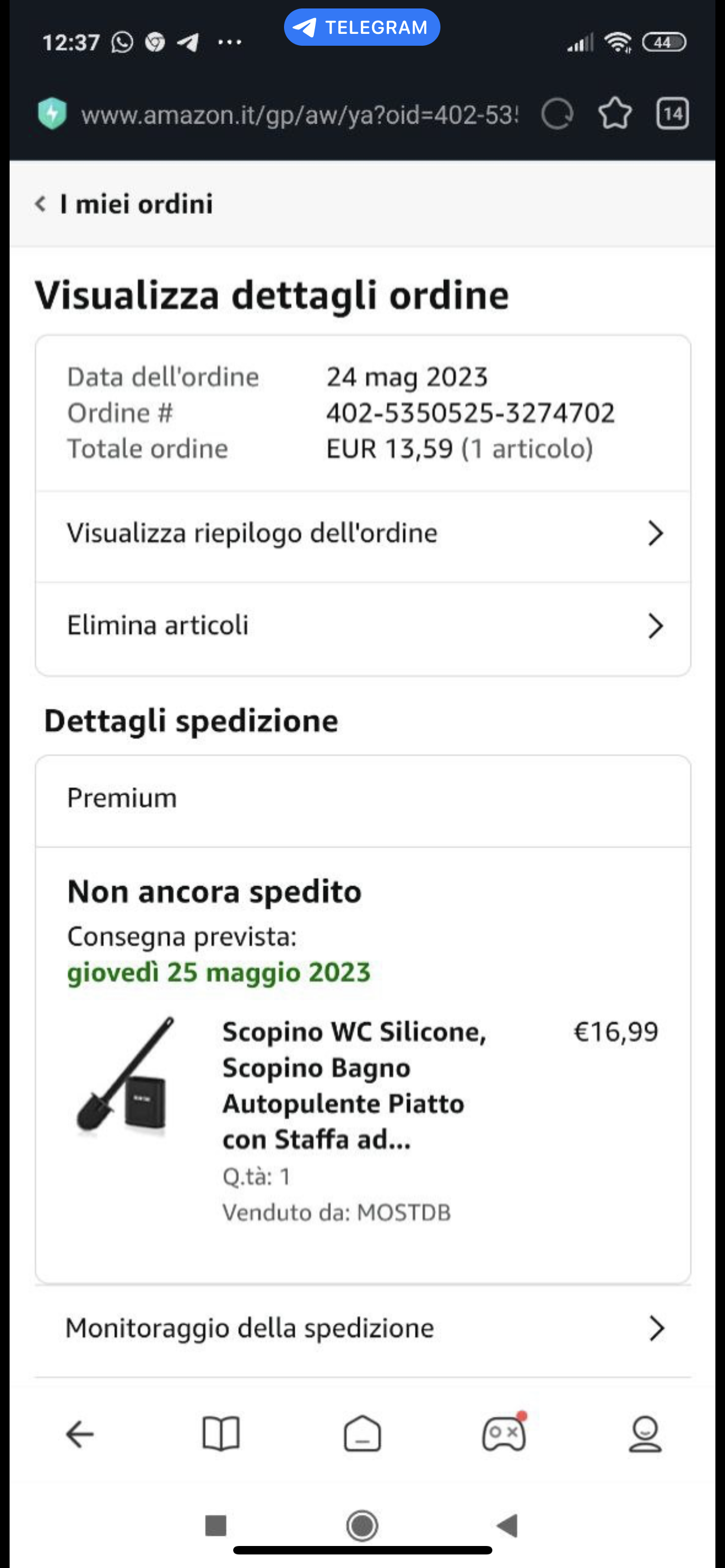Tap the Telegram pill at top
Image resolution: width=725 pixels, height=1568 pixels.
click(x=361, y=28)
